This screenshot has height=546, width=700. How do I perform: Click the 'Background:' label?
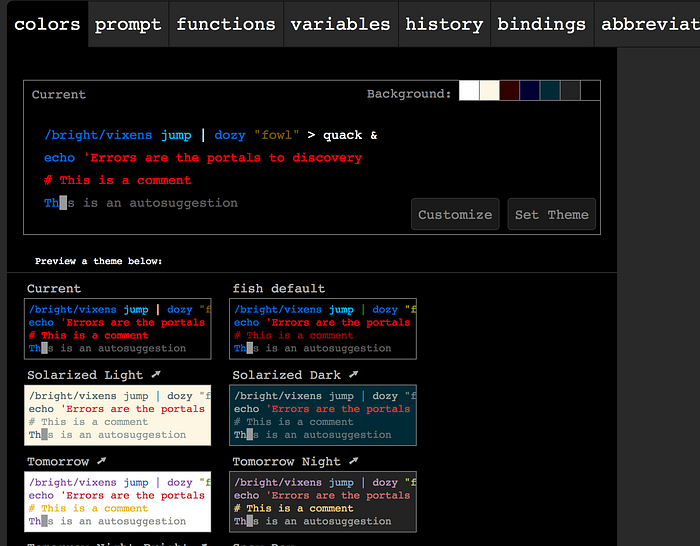(409, 94)
